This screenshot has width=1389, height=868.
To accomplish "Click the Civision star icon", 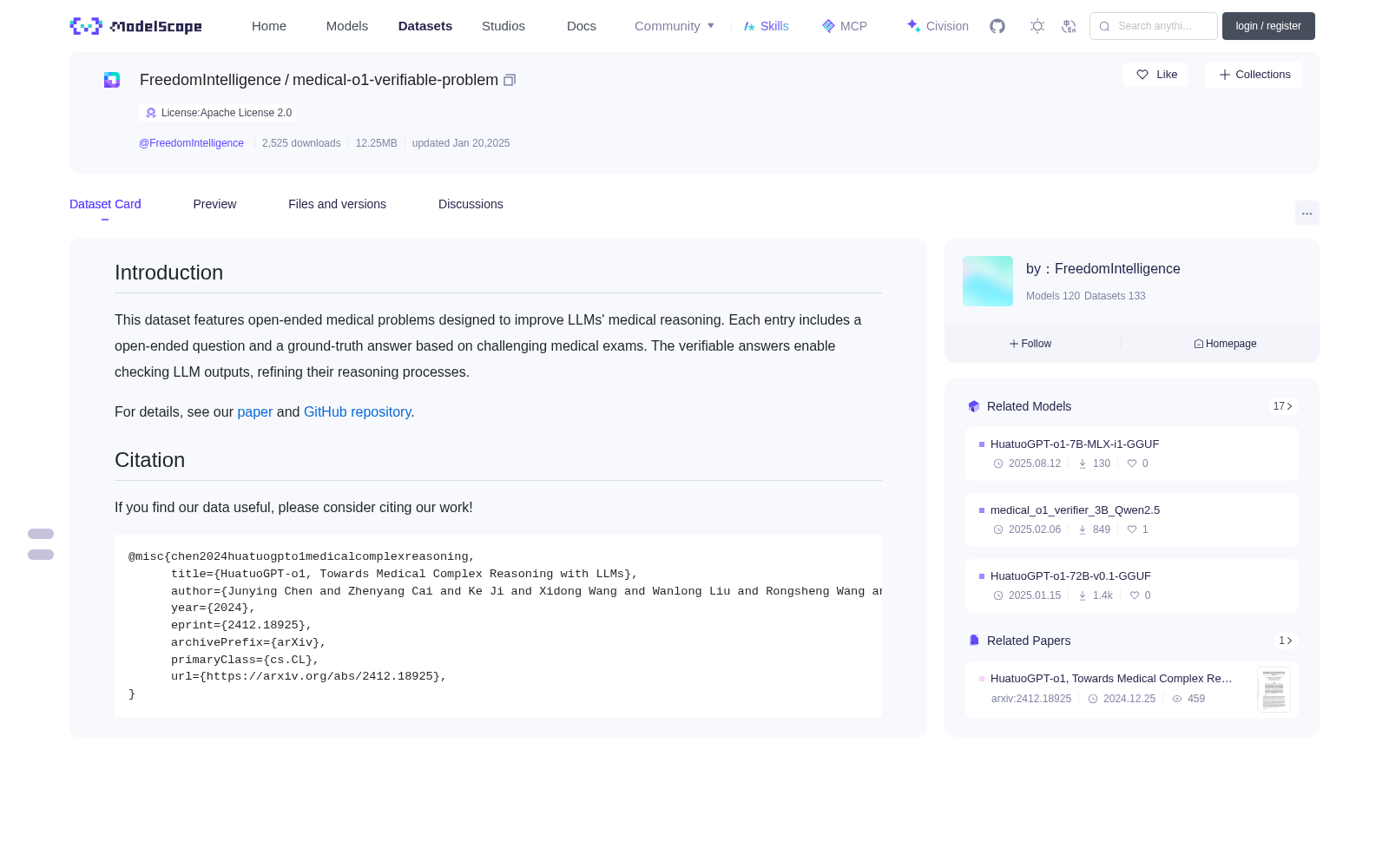I will coord(913,26).
